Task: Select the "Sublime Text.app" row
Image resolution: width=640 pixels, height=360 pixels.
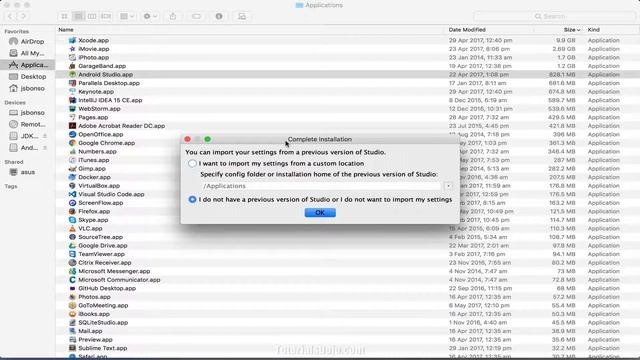Action: click(348, 349)
